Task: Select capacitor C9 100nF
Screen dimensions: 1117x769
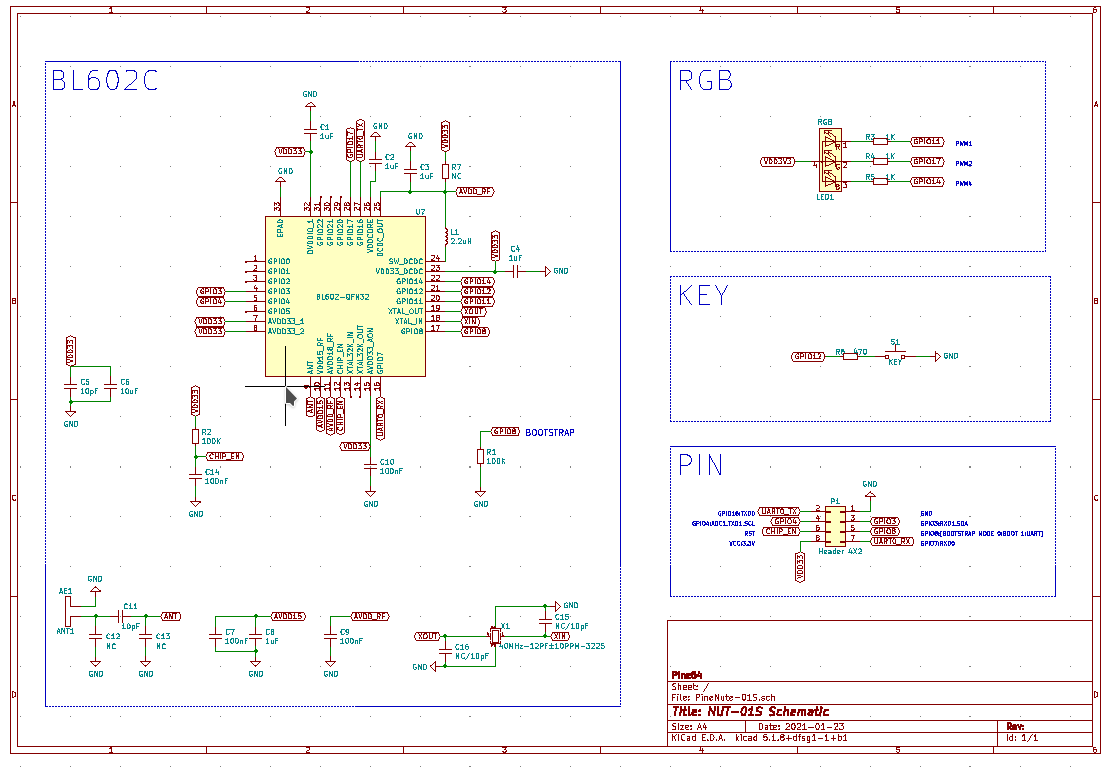Action: [x=330, y=636]
